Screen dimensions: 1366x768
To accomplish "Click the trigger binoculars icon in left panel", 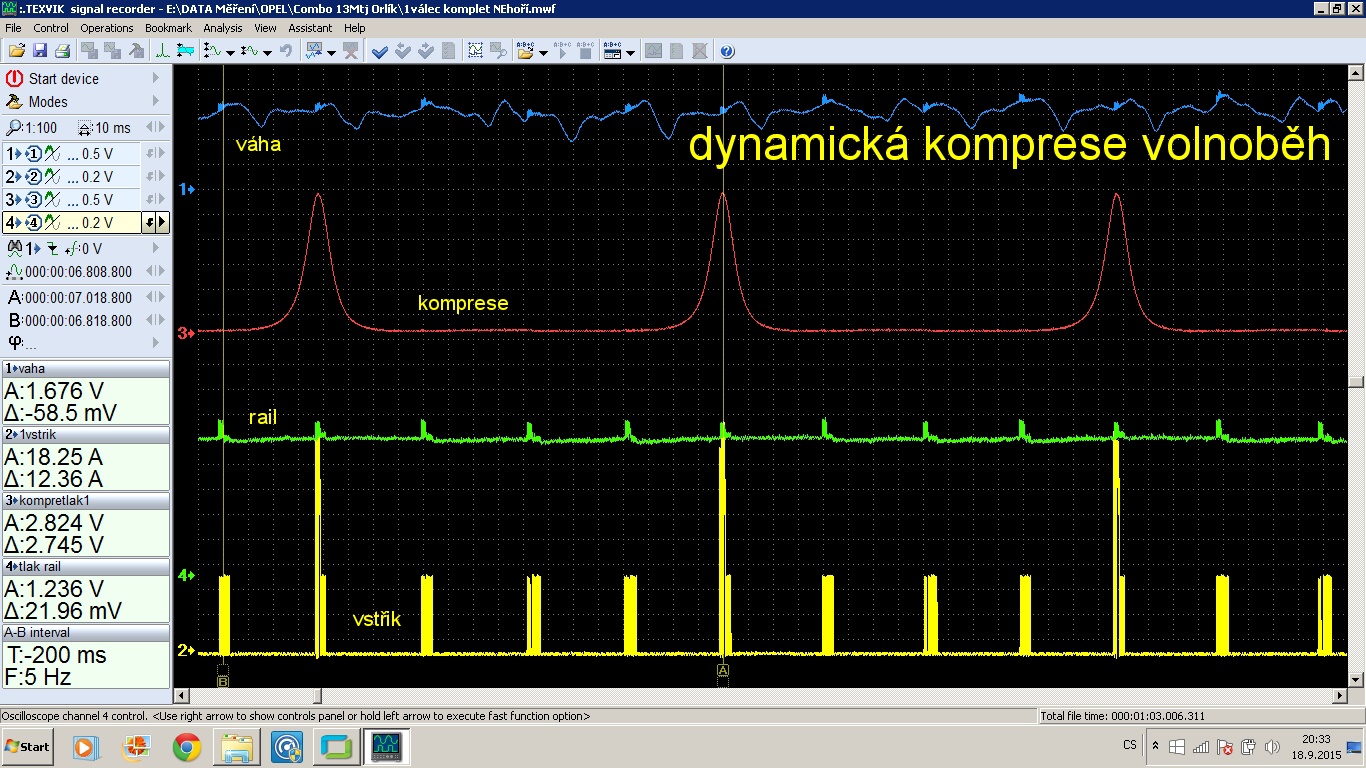I will coord(14,248).
